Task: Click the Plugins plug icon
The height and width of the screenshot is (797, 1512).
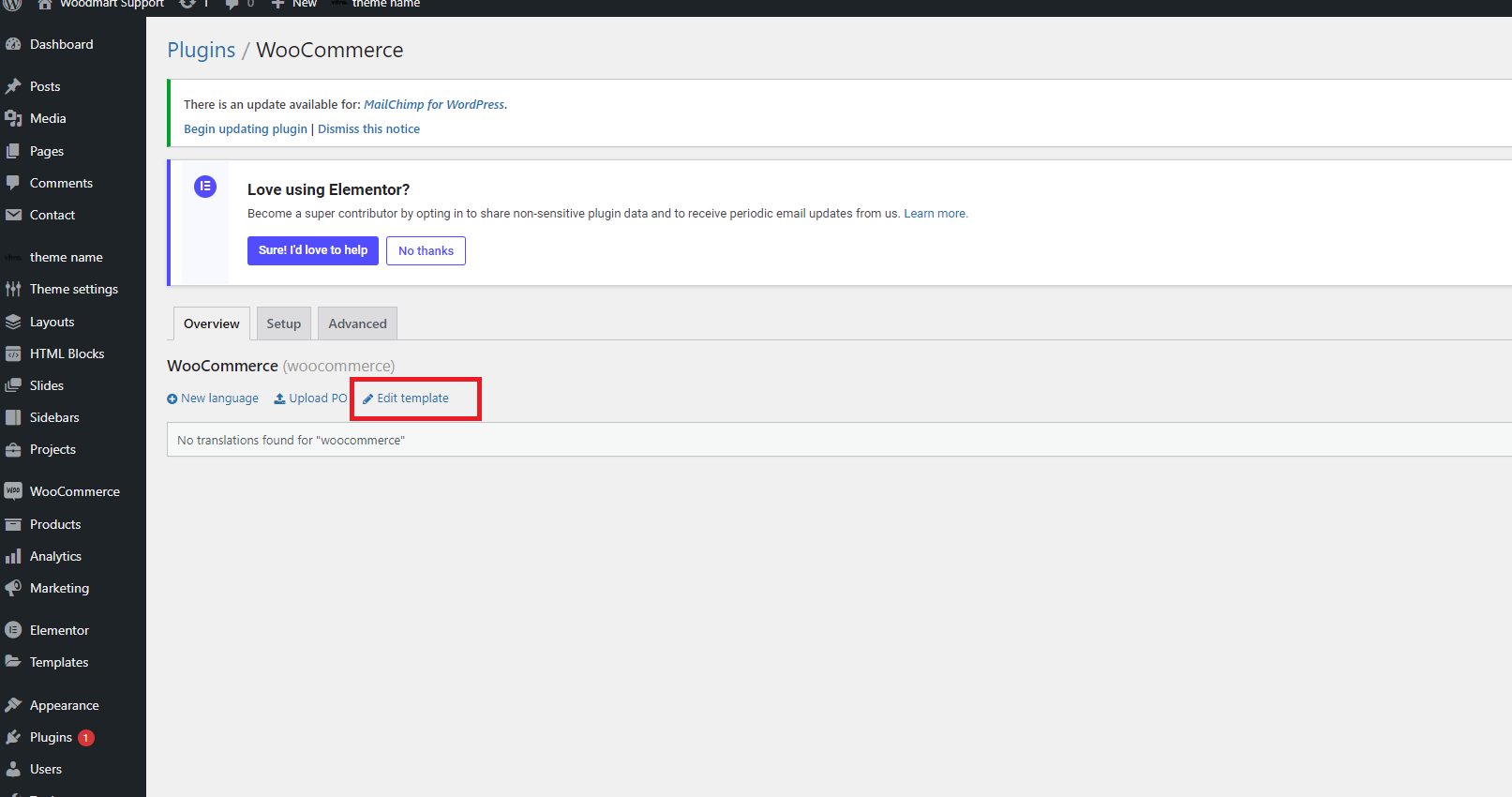Action: (13, 737)
